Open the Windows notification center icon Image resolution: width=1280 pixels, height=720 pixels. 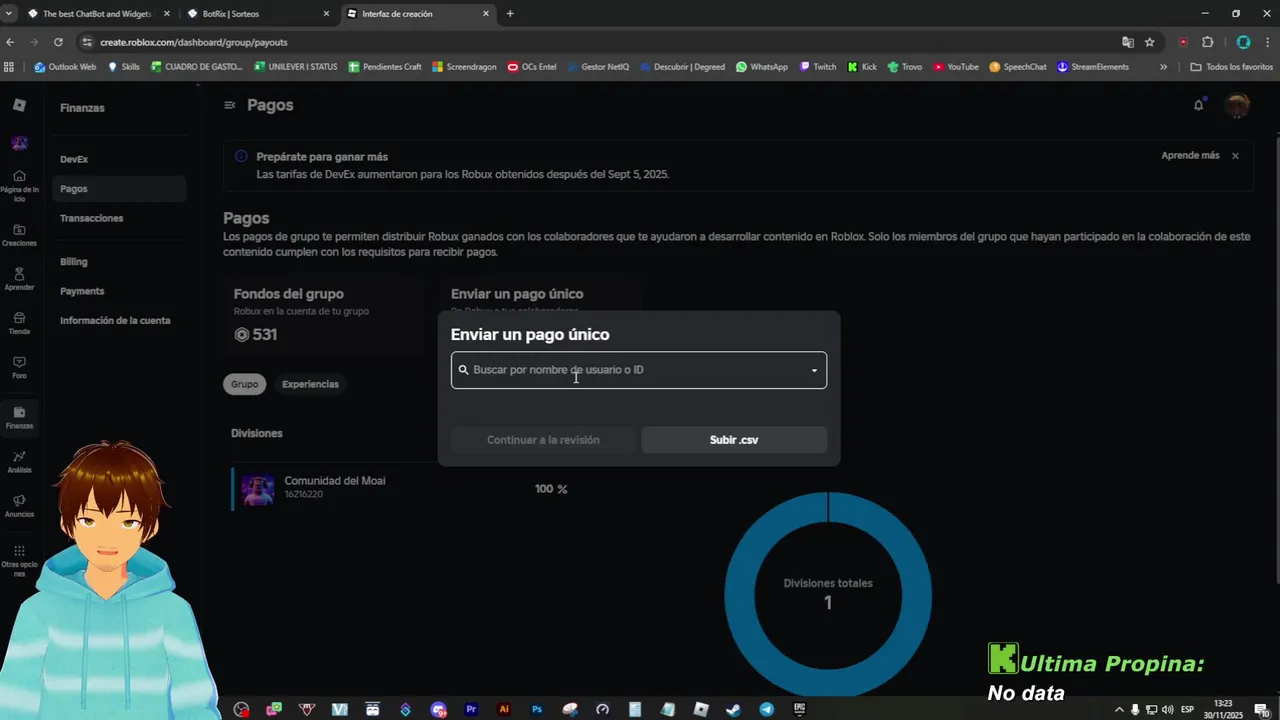(x=1262, y=709)
